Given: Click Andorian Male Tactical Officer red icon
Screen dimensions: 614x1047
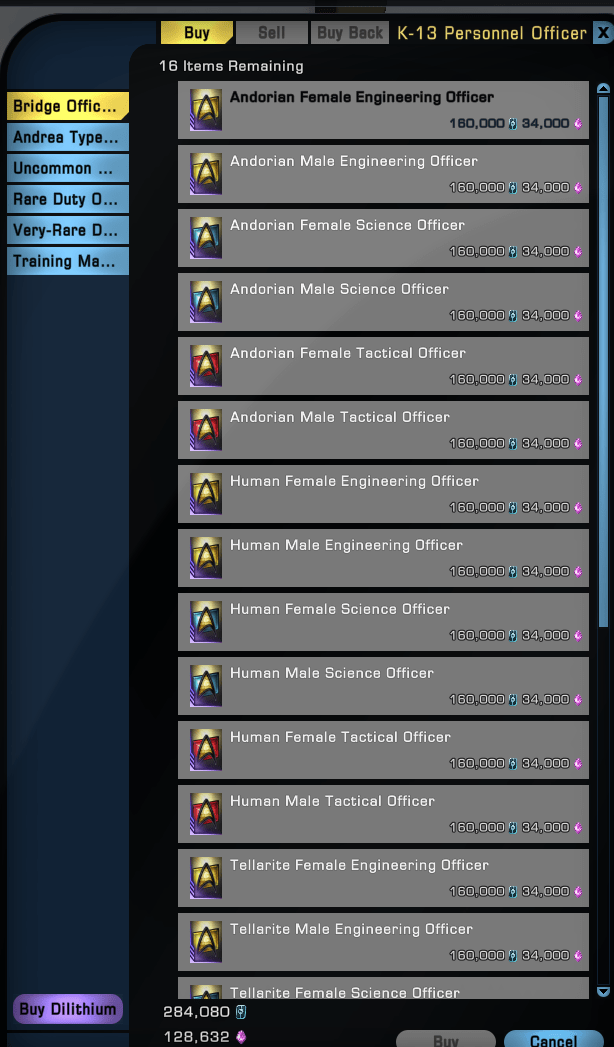Looking at the screenshot, I should click(x=206, y=430).
